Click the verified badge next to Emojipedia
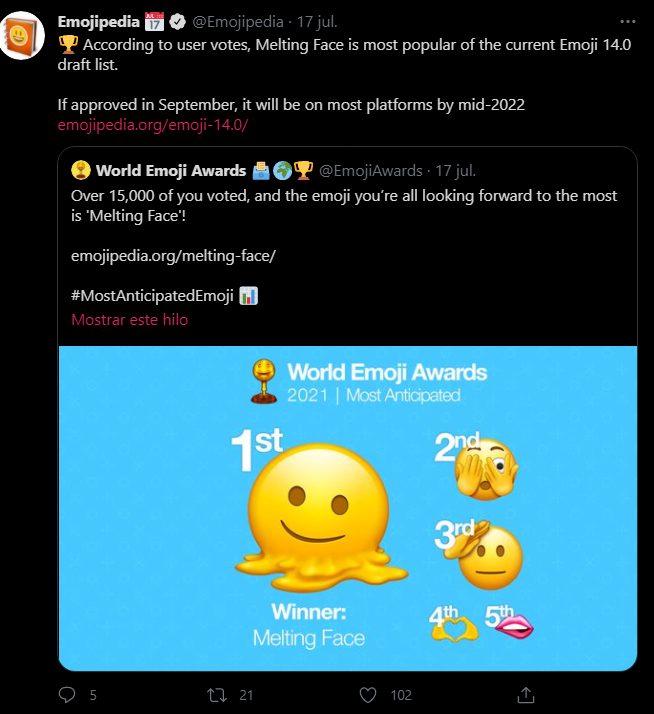 pos(180,21)
